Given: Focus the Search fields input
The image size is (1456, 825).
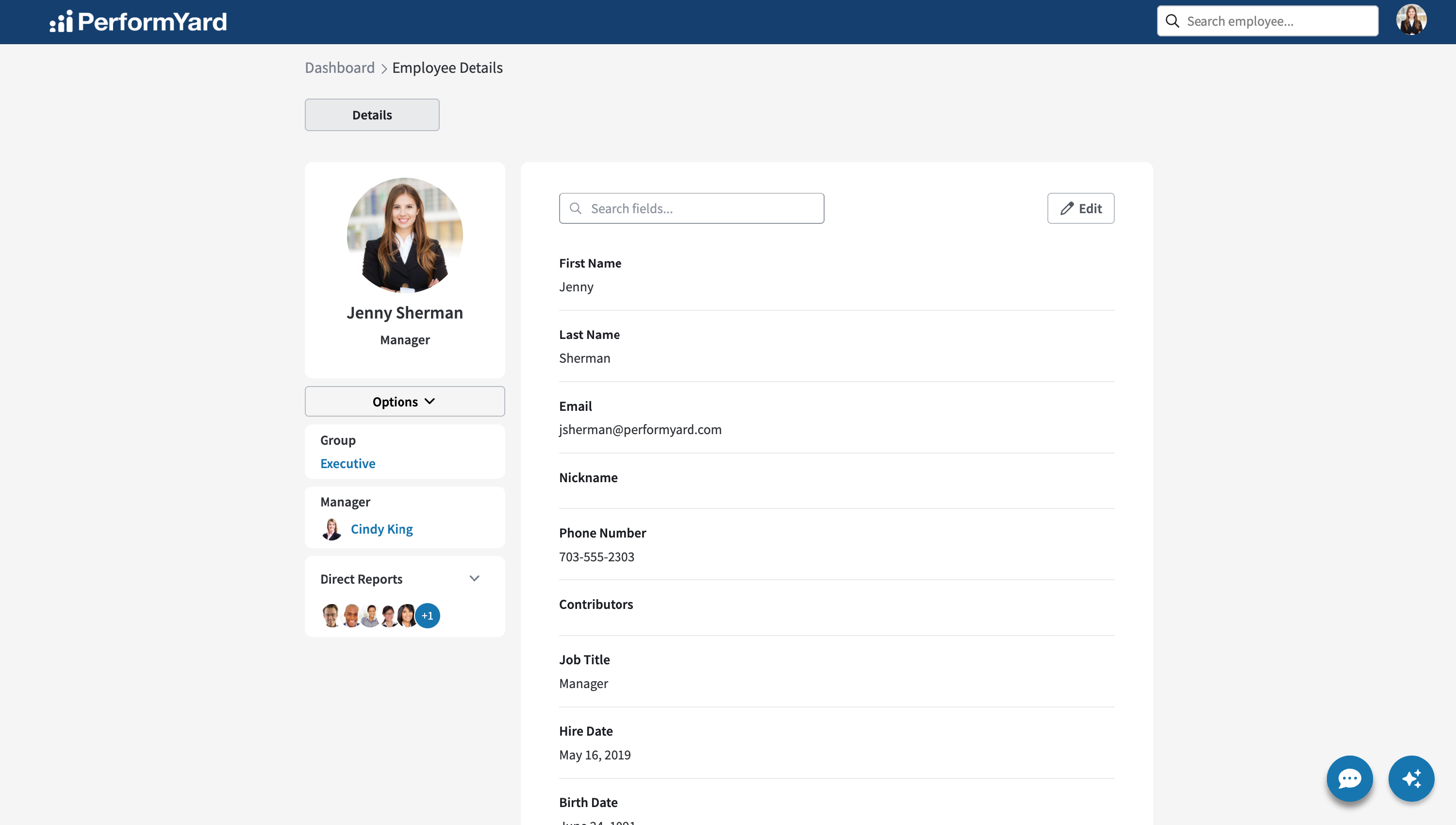Looking at the screenshot, I should pos(692,208).
